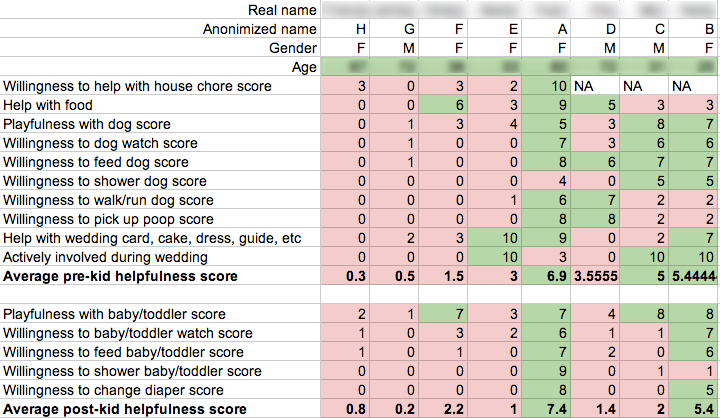
Task: Click pre-kid average cell 6.9
Action: [546, 276]
